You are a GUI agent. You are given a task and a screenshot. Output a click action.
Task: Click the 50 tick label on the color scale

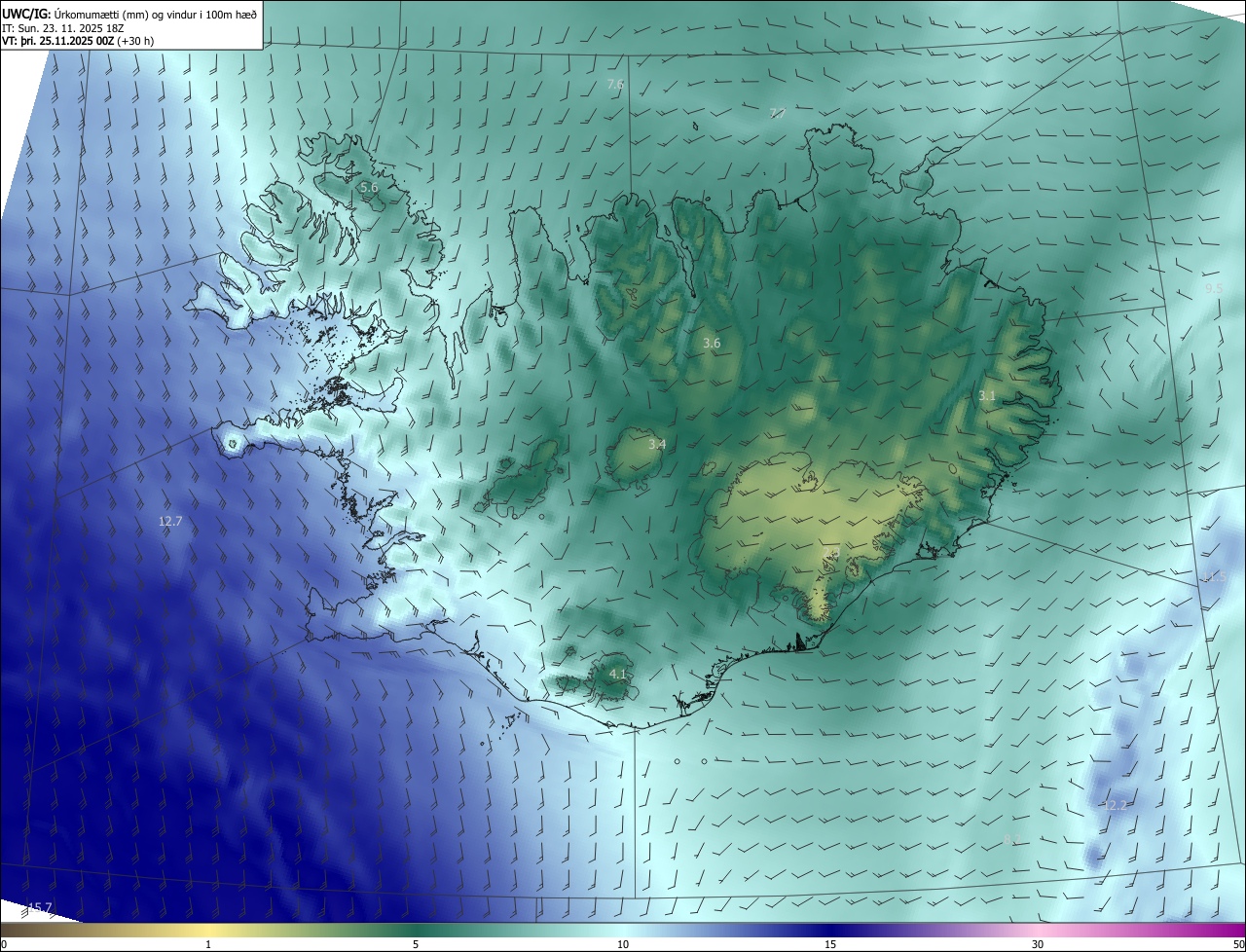pyautogui.click(x=1238, y=944)
